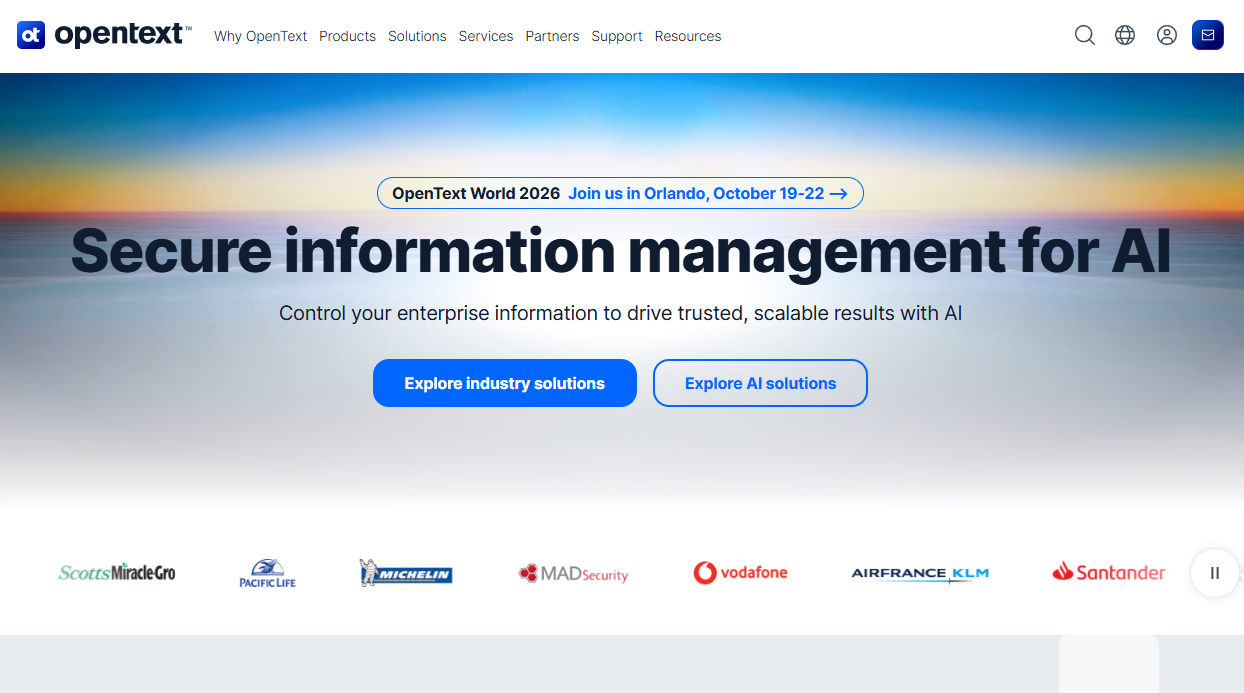Click the blue envelope contact button
The width and height of the screenshot is (1244, 693).
click(1208, 35)
